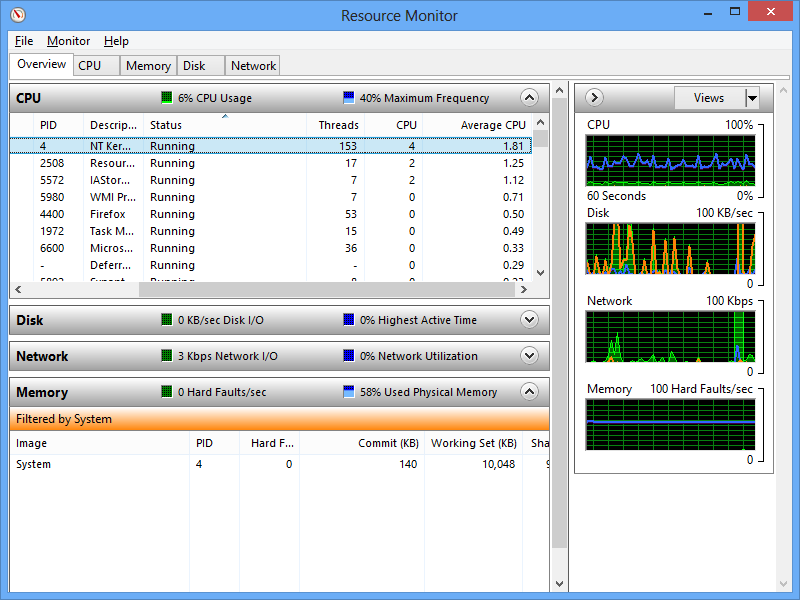
Task: Sort by Average CPU column header
Action: coord(478,125)
